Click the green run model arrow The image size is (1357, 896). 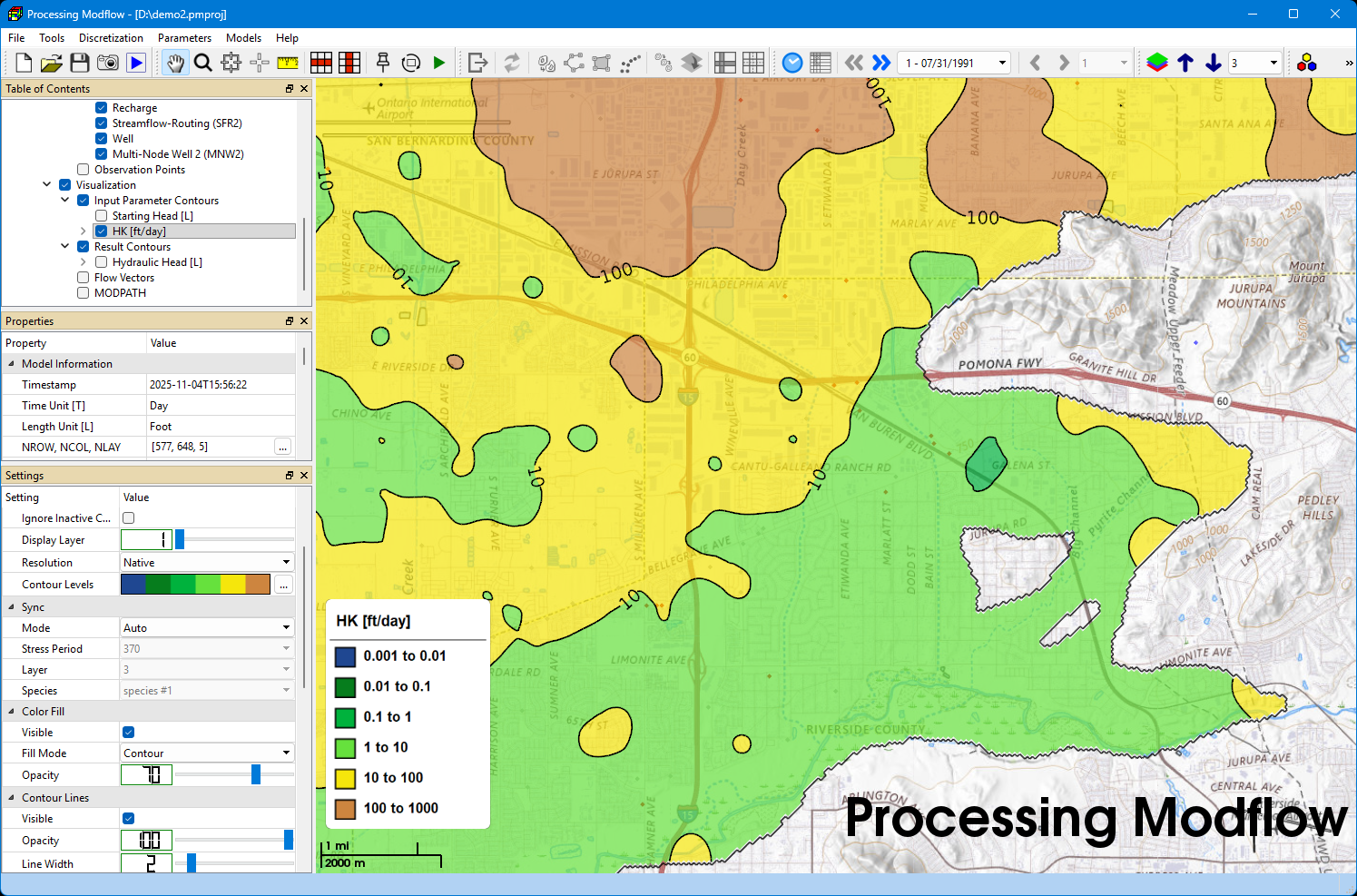(x=439, y=63)
